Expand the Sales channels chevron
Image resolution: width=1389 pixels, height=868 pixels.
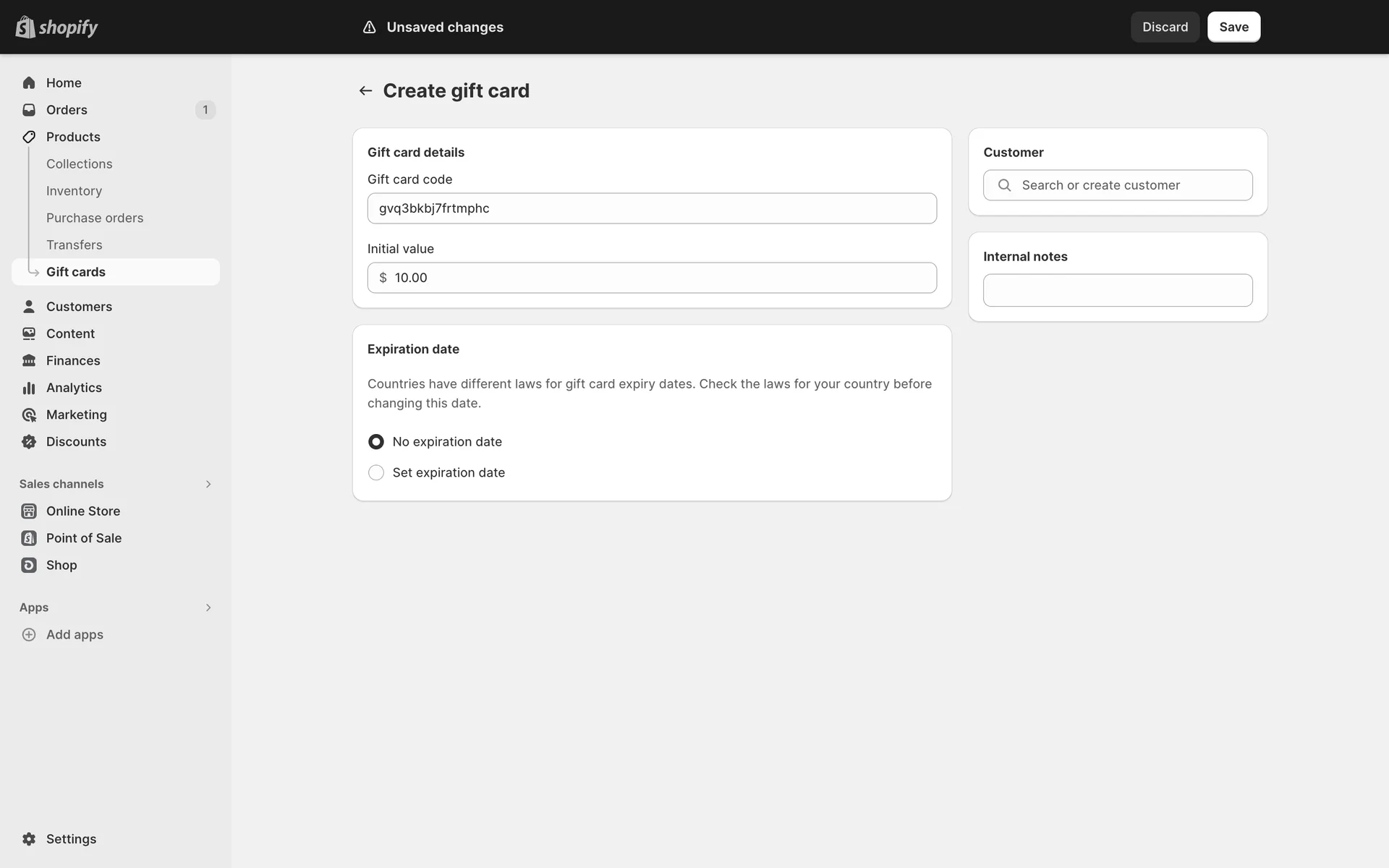[208, 484]
